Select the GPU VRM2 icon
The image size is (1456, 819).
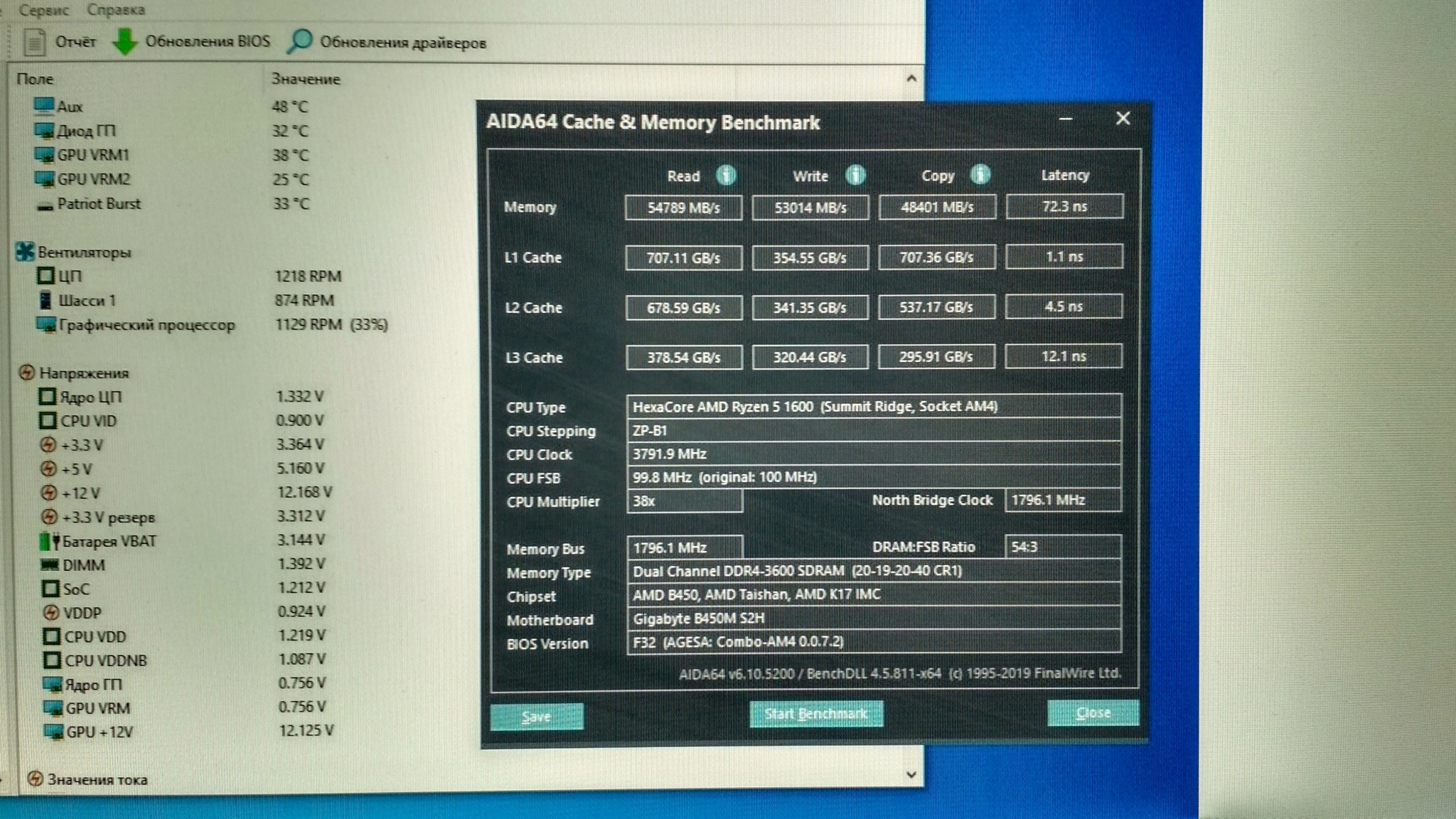pos(44,179)
